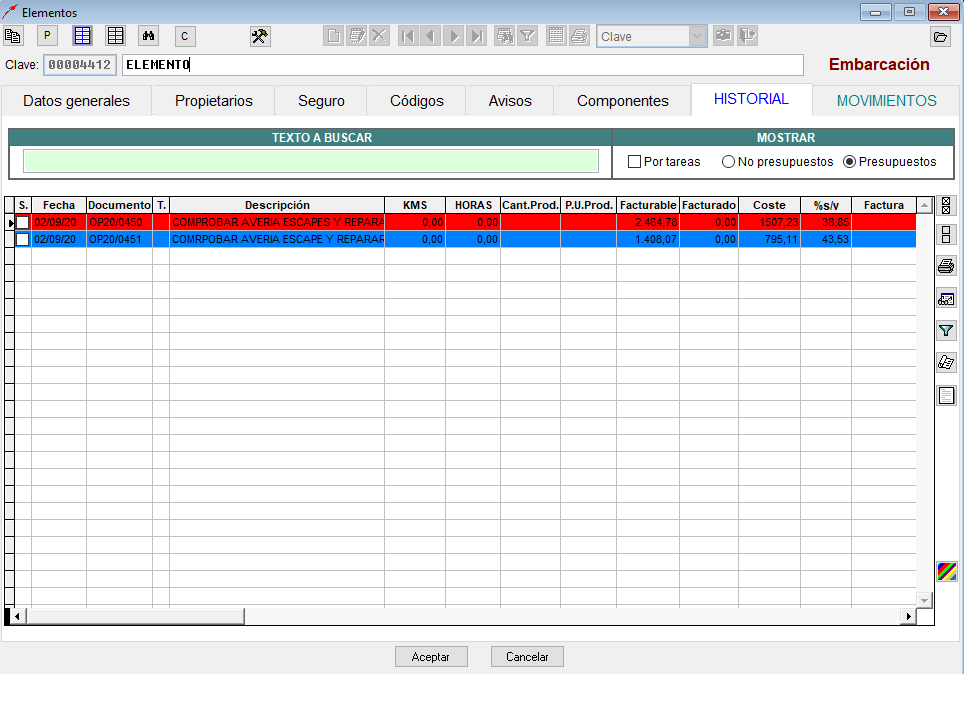
Task: Open the folder icon at top right
Action: point(940,37)
